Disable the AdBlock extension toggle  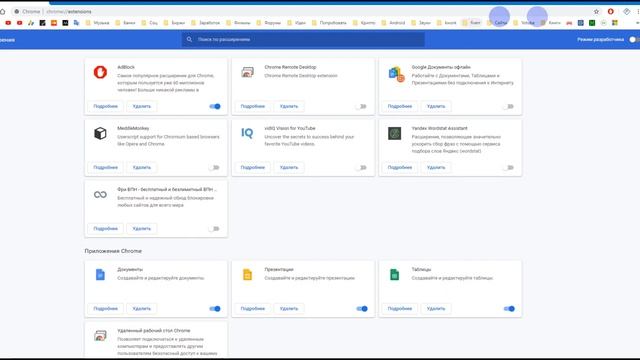tap(215, 107)
